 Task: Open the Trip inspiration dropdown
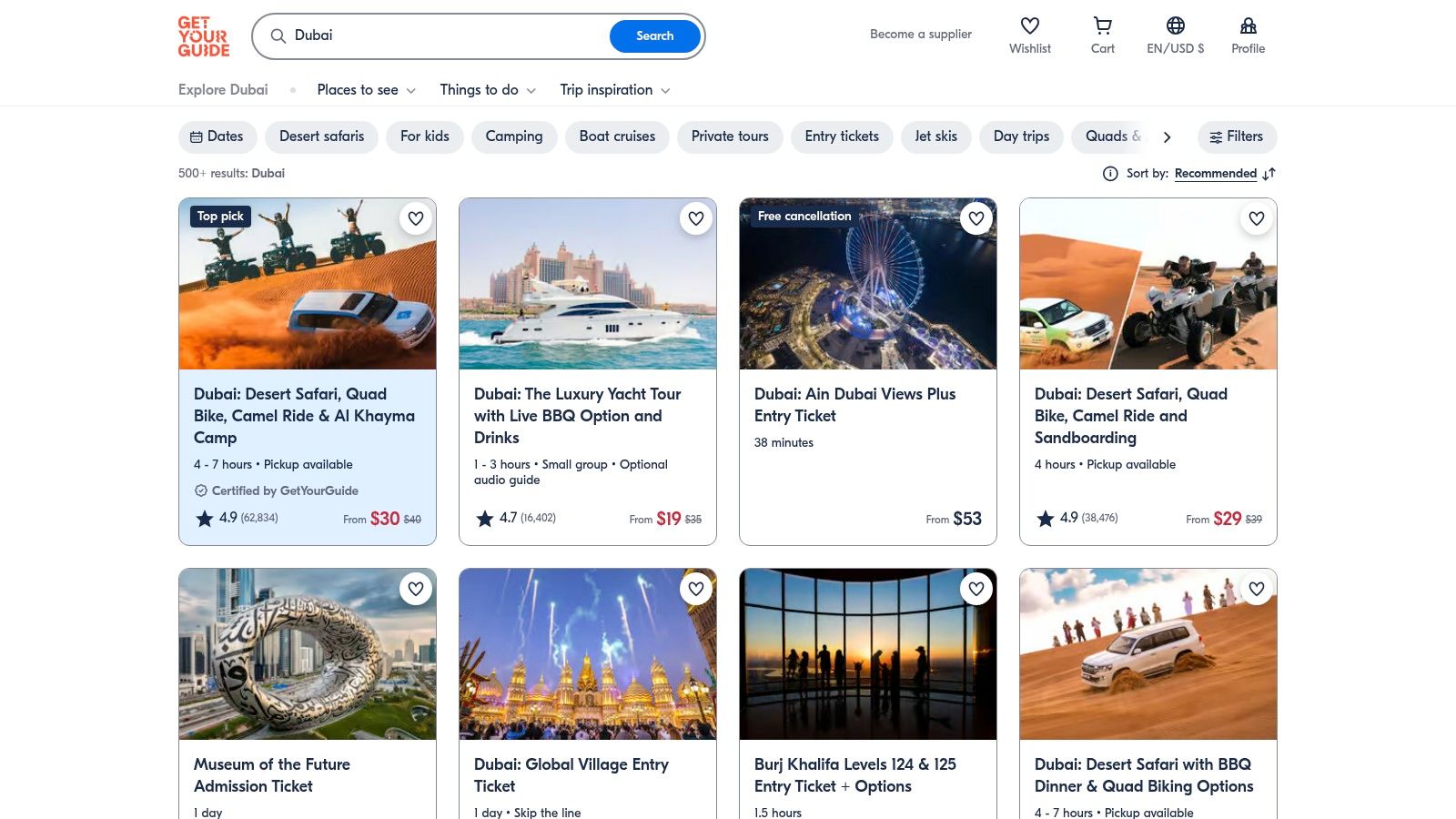click(614, 90)
